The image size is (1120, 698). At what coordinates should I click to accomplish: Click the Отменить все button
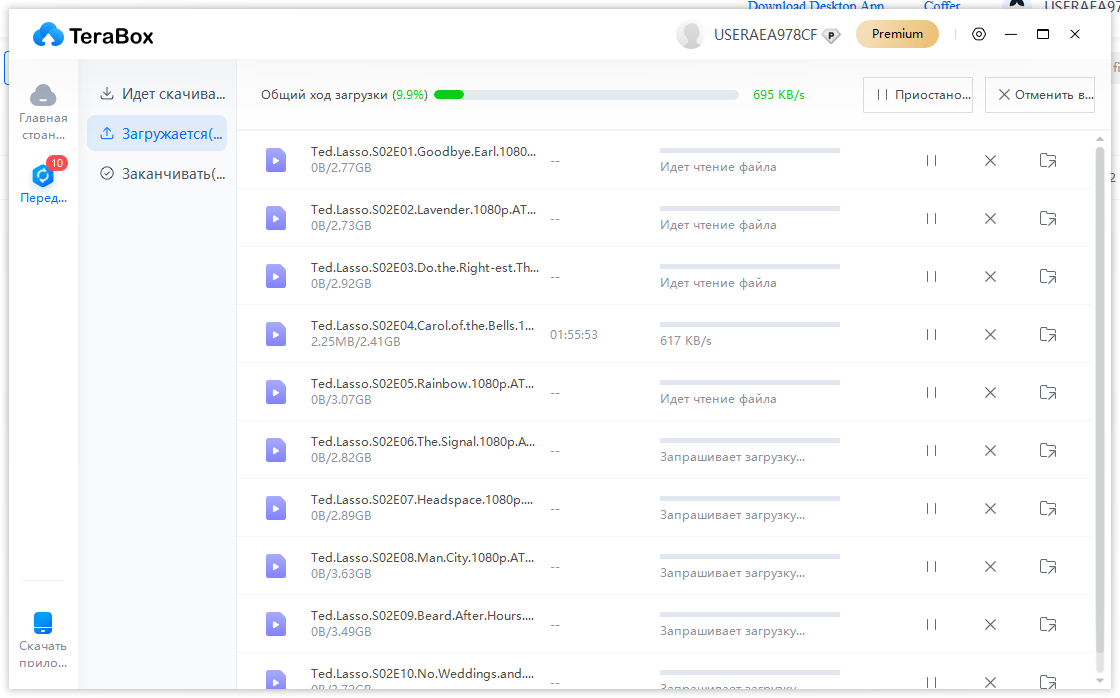point(1039,95)
